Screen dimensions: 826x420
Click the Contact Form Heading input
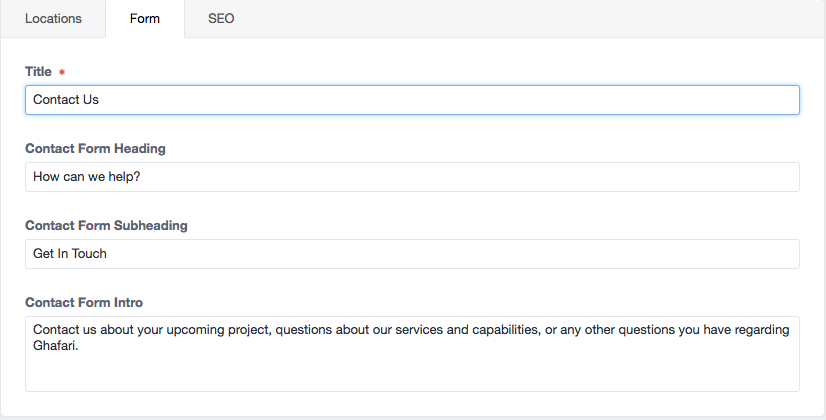click(412, 177)
